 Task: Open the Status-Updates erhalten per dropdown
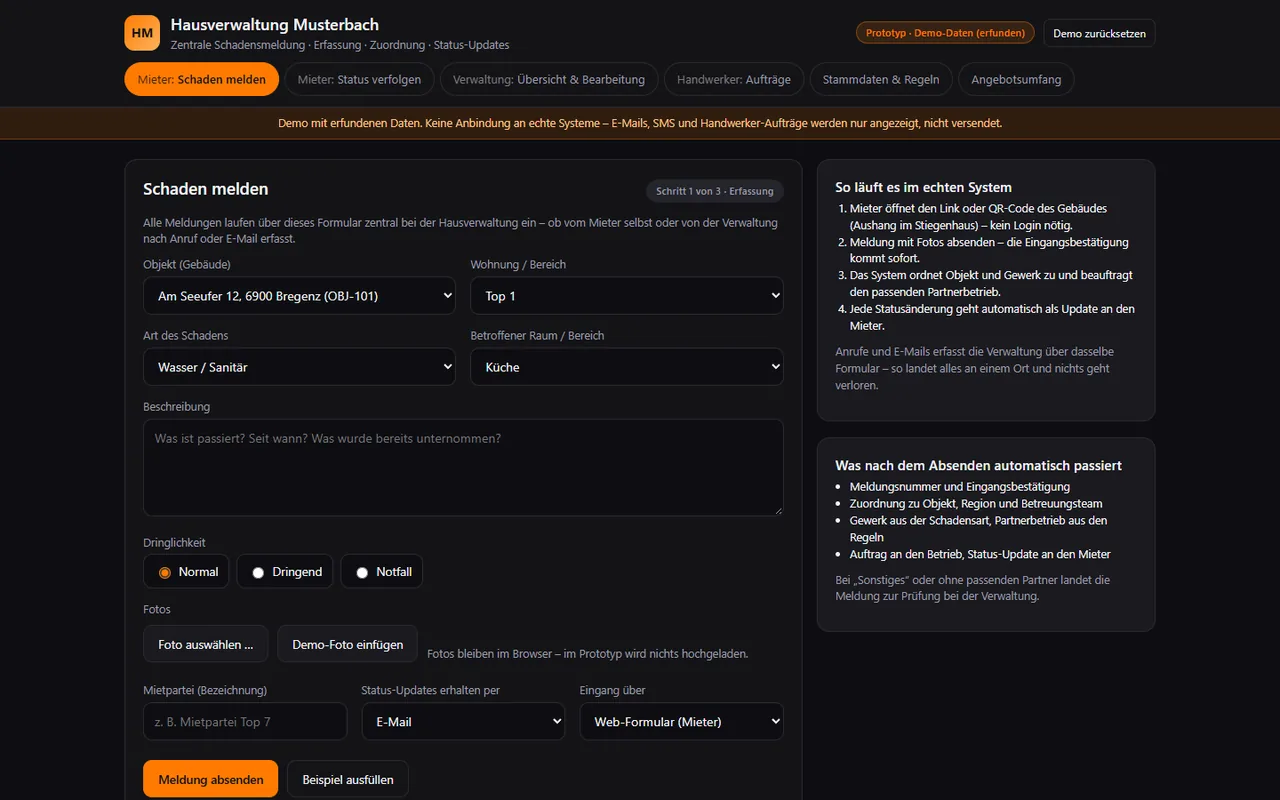click(463, 721)
